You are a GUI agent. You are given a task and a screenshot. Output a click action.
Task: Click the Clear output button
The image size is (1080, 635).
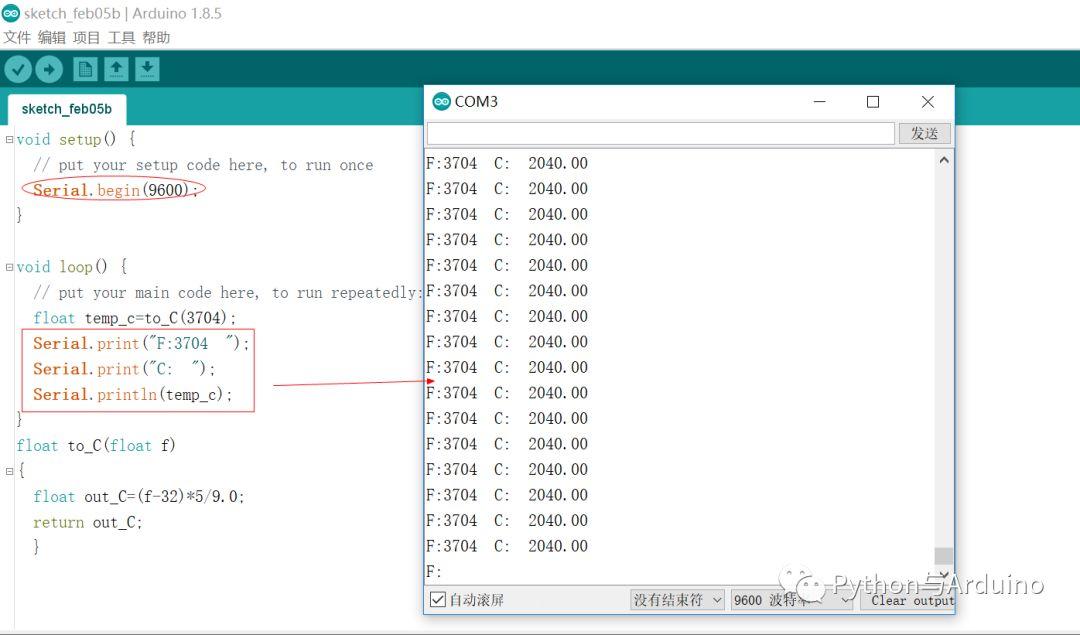[x=908, y=600]
